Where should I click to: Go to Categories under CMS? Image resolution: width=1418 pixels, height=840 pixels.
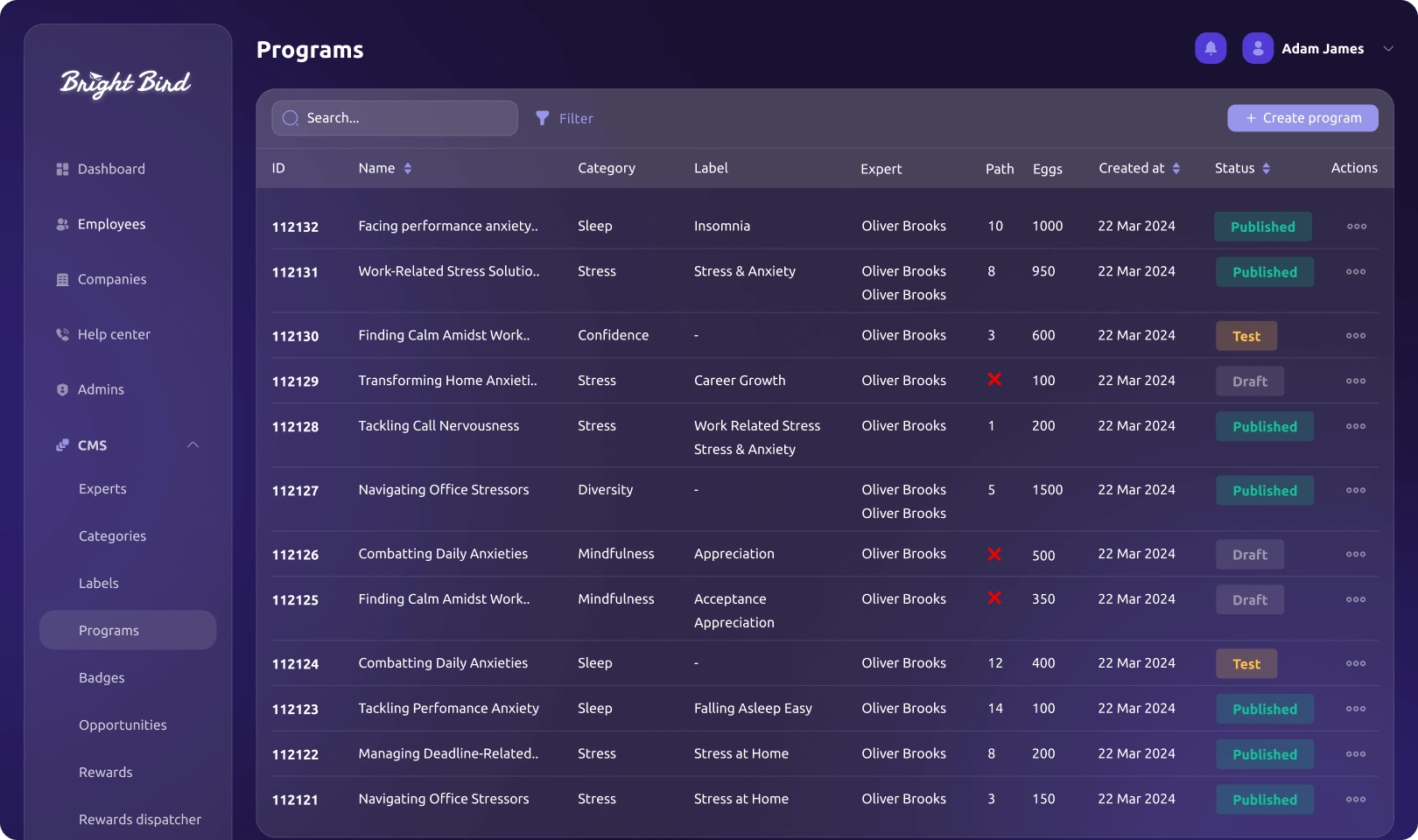point(112,536)
